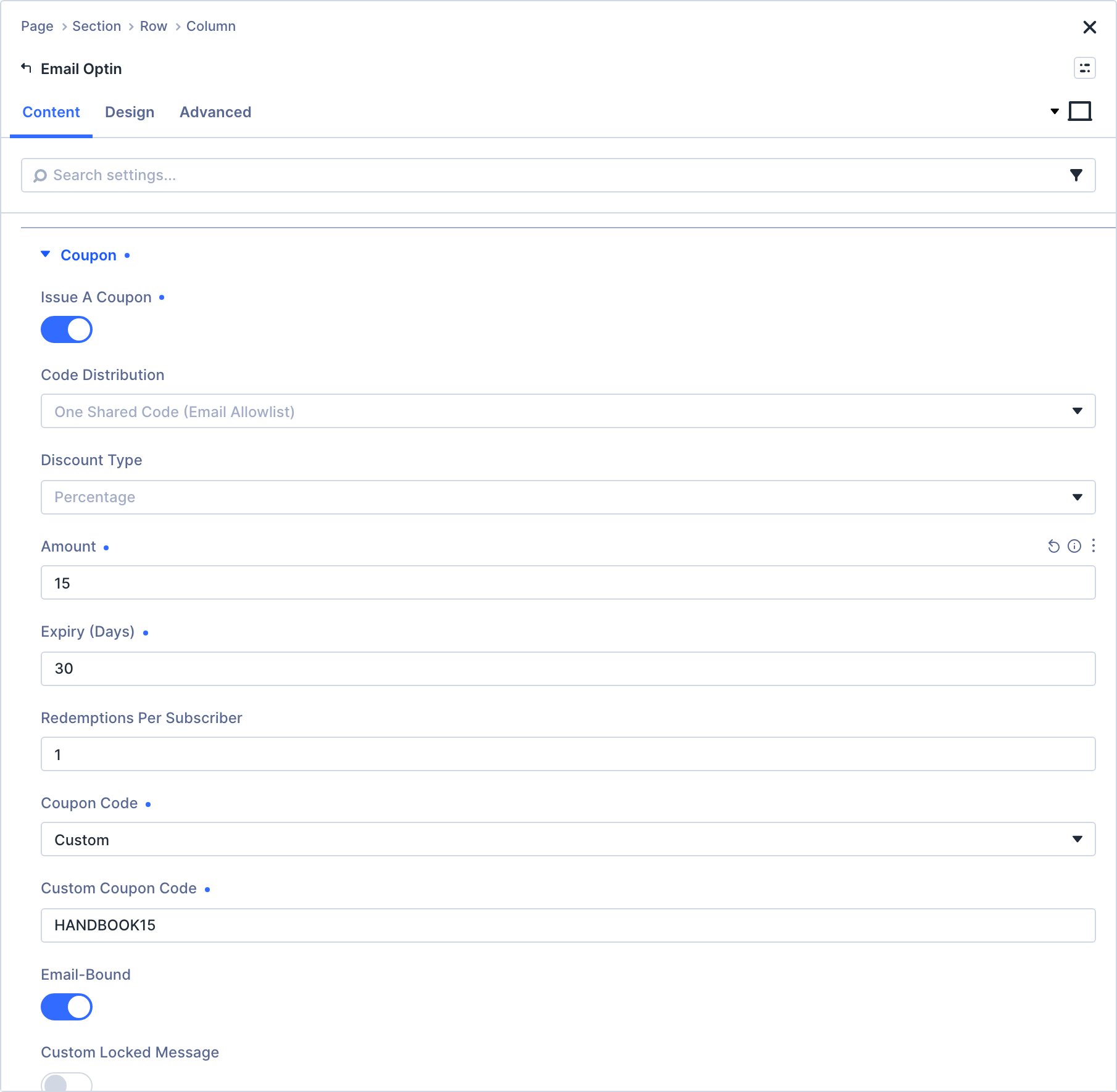Switch to the Advanced tab
This screenshot has height=1092, width=1117.
(x=215, y=112)
